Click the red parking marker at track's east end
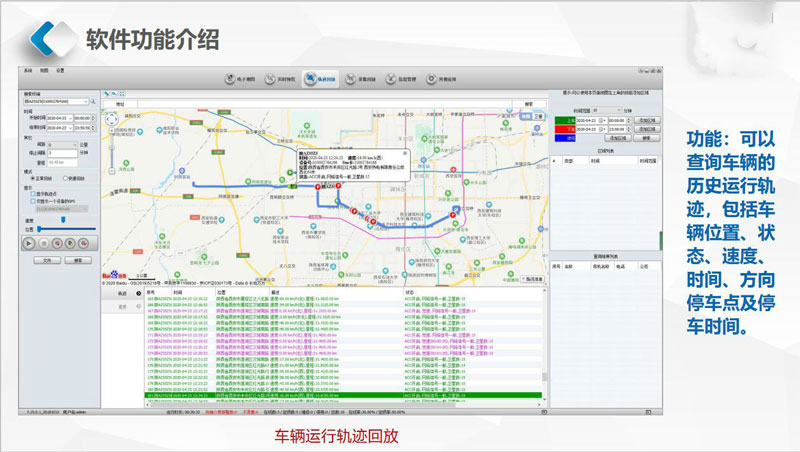The height and width of the screenshot is (452, 800). pos(453,215)
